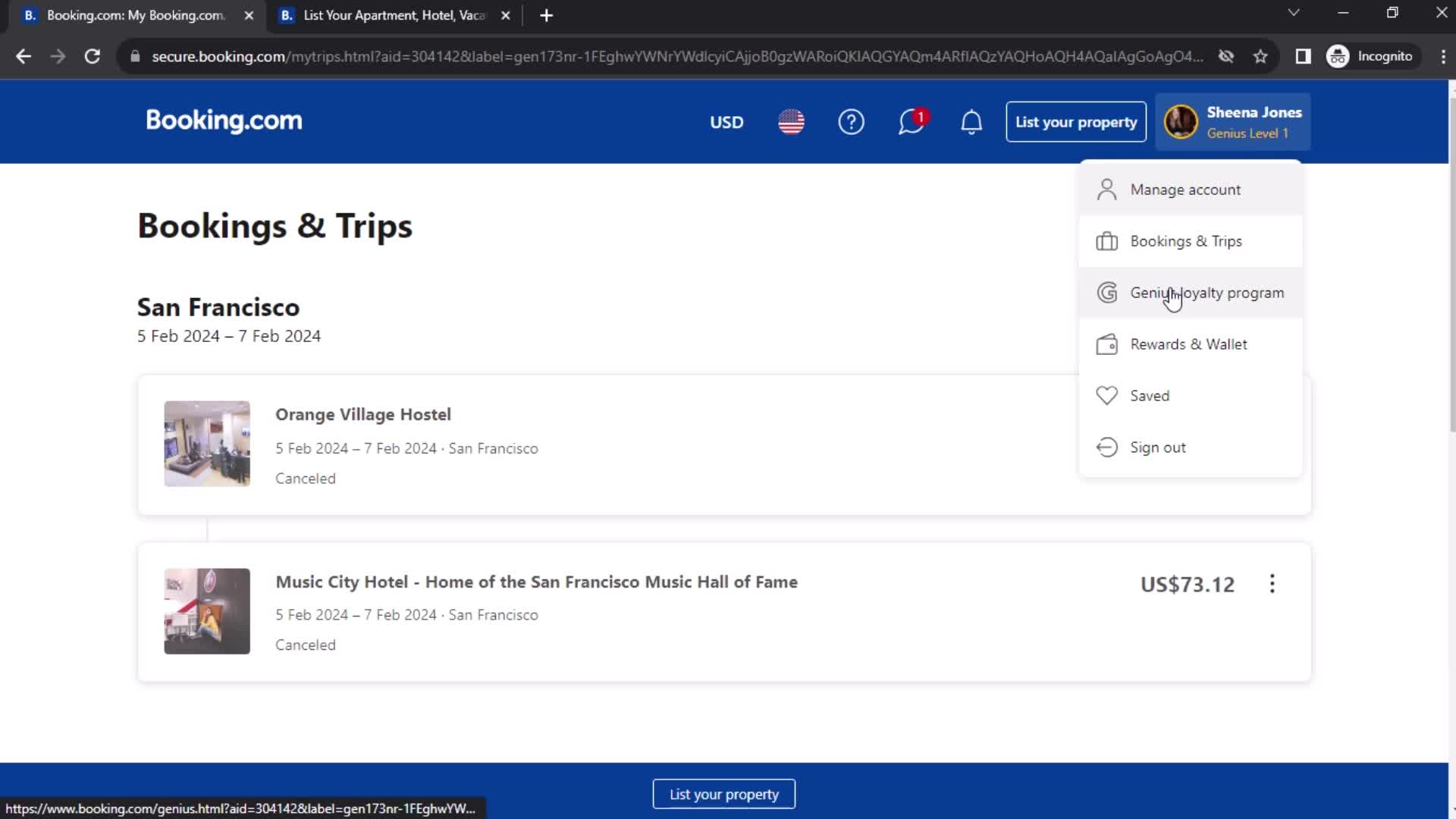This screenshot has width=1456, height=819.
Task: Click header List your property button
Action: click(1076, 122)
